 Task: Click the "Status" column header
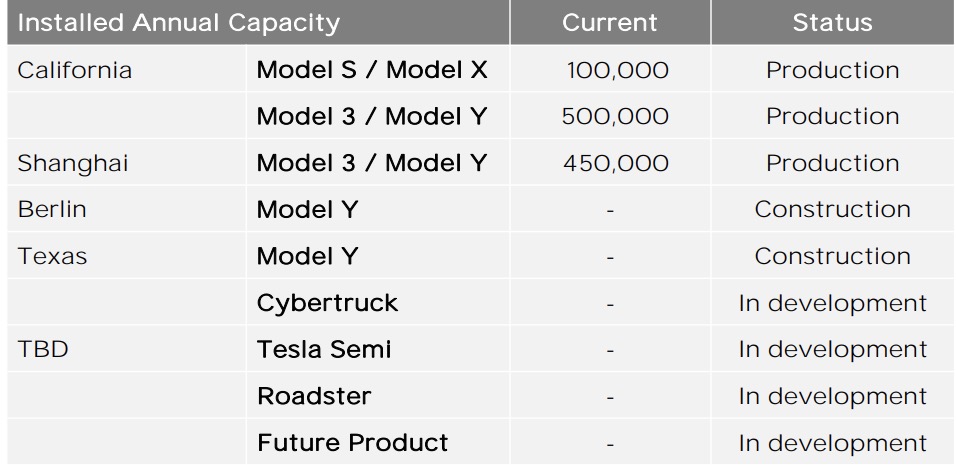pos(832,22)
